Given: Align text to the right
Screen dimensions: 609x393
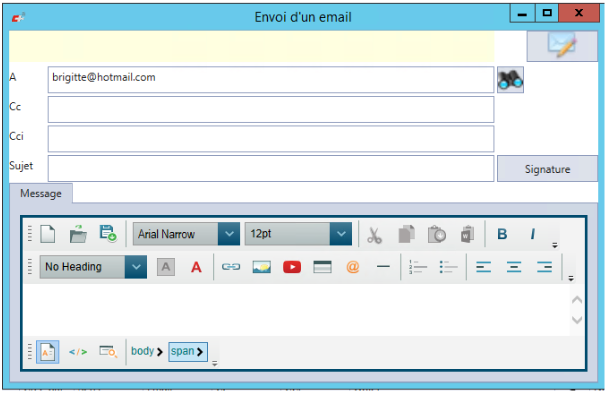Looking at the screenshot, I should pos(545,267).
